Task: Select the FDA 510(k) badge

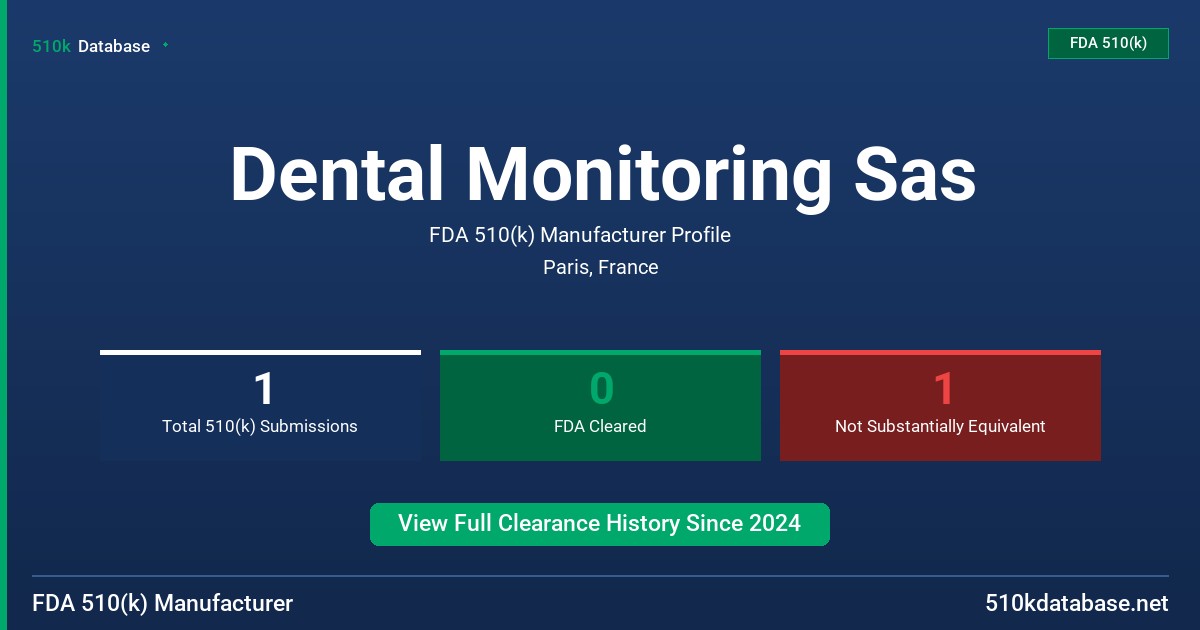Action: (1108, 43)
